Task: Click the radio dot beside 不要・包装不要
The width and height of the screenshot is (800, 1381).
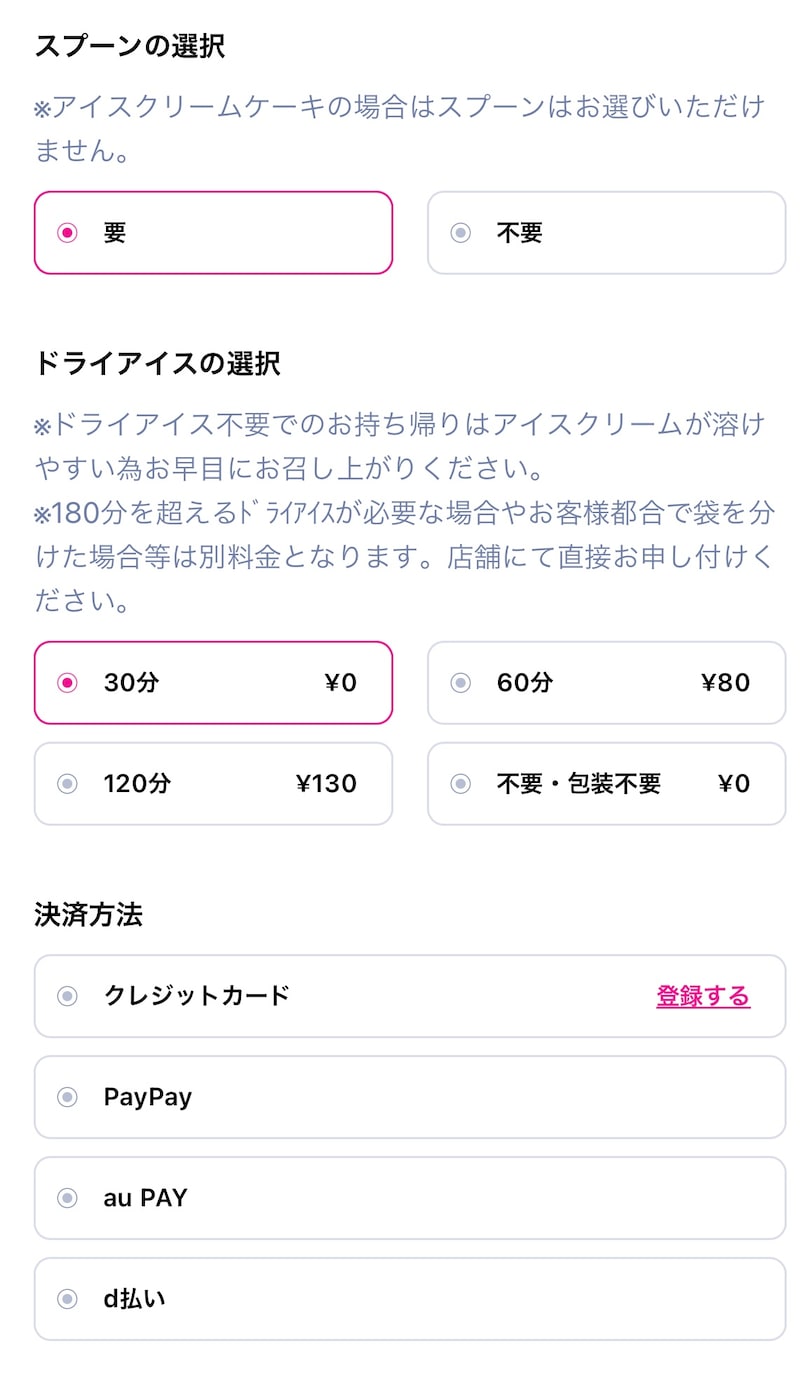Action: pyautogui.click(x=460, y=784)
